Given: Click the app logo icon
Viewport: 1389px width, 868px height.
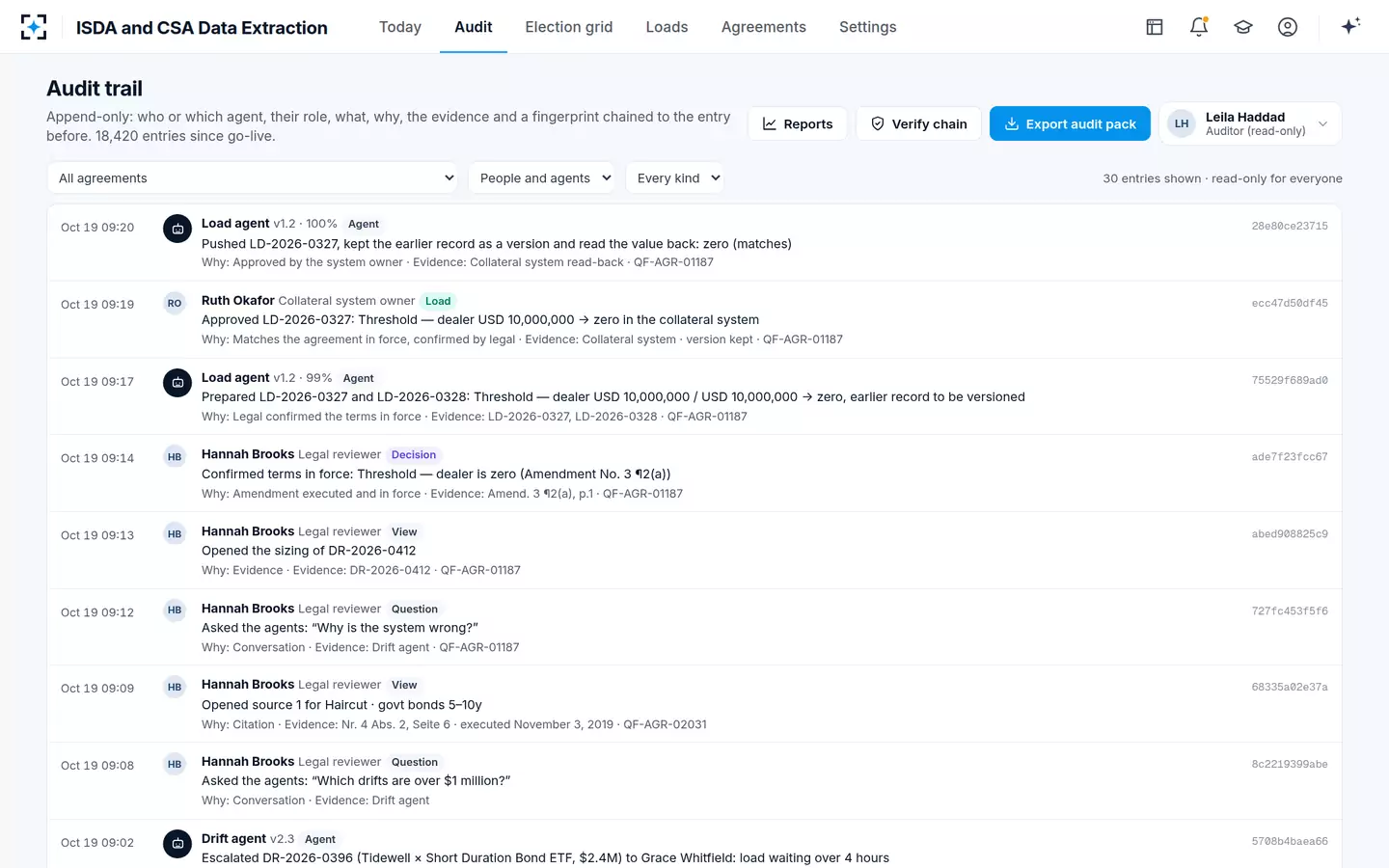Looking at the screenshot, I should pos(34,27).
